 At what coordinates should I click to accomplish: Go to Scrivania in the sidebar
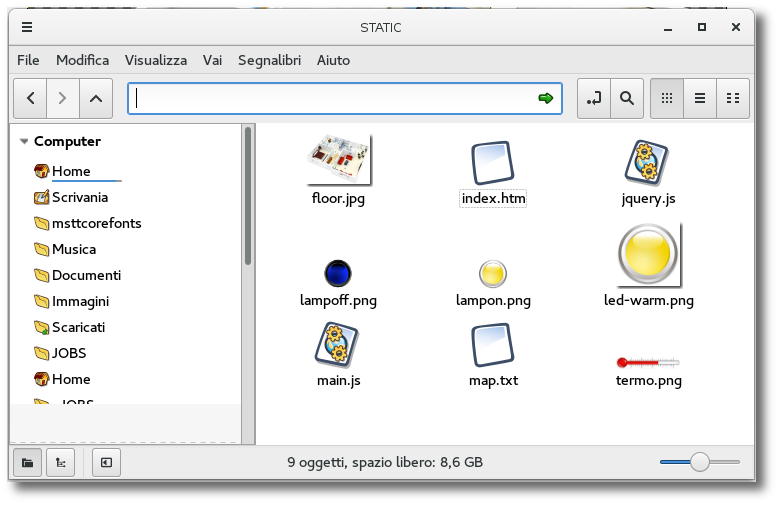coord(79,197)
